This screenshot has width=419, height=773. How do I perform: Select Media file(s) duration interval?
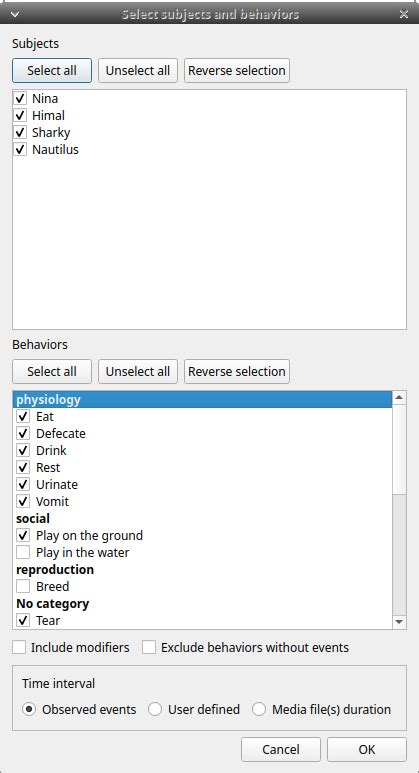(x=259, y=709)
